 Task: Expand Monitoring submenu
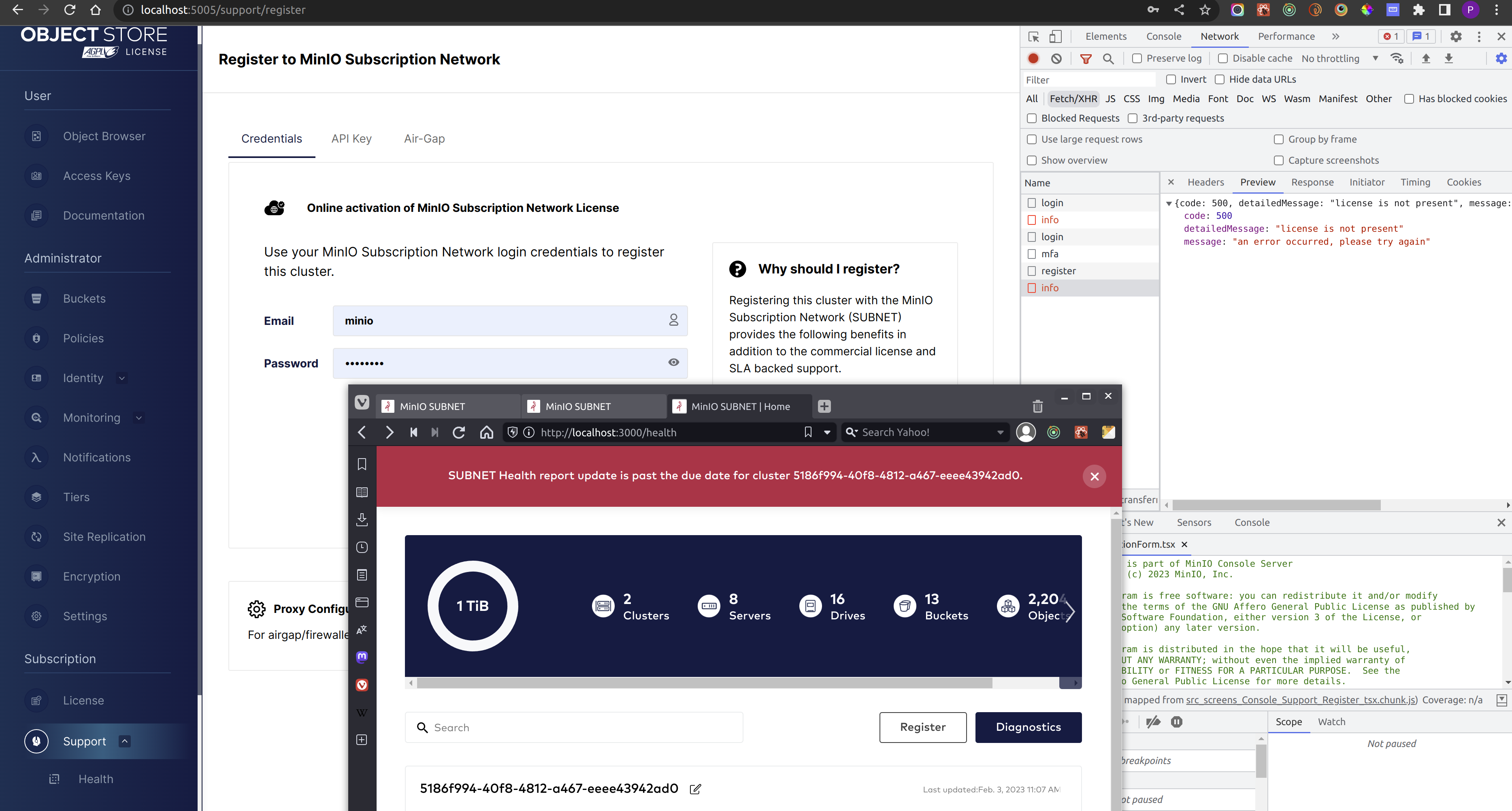(x=138, y=418)
